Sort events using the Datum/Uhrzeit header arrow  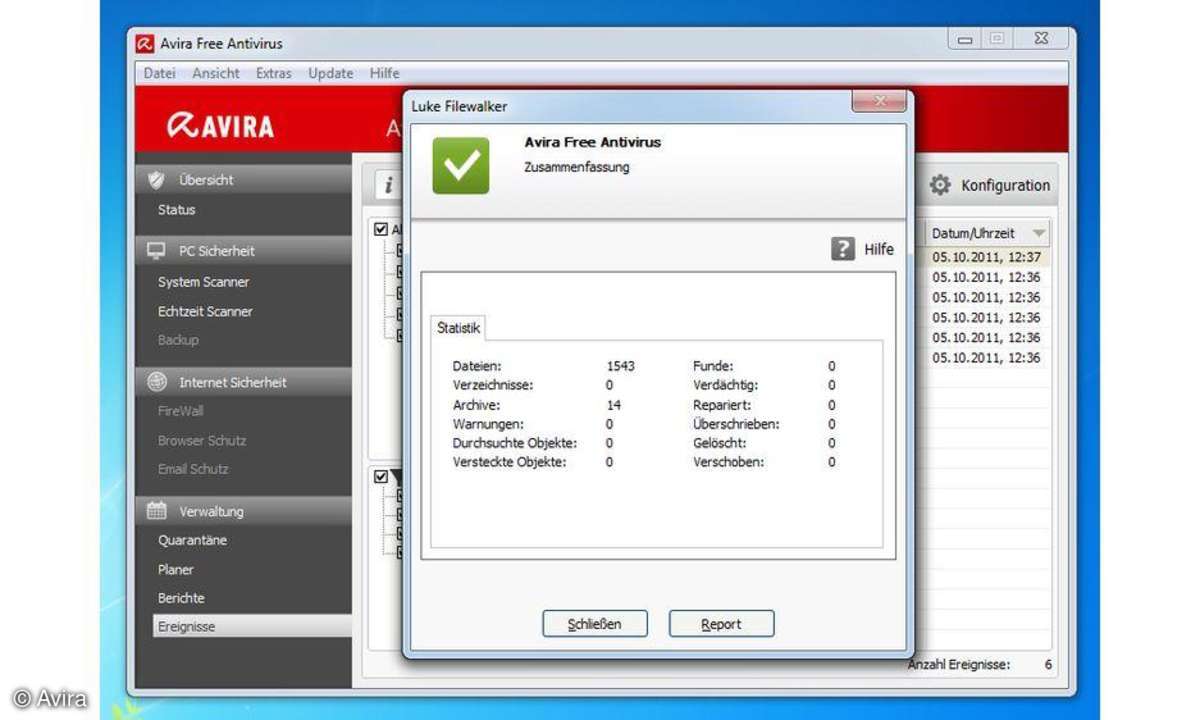click(x=1040, y=234)
